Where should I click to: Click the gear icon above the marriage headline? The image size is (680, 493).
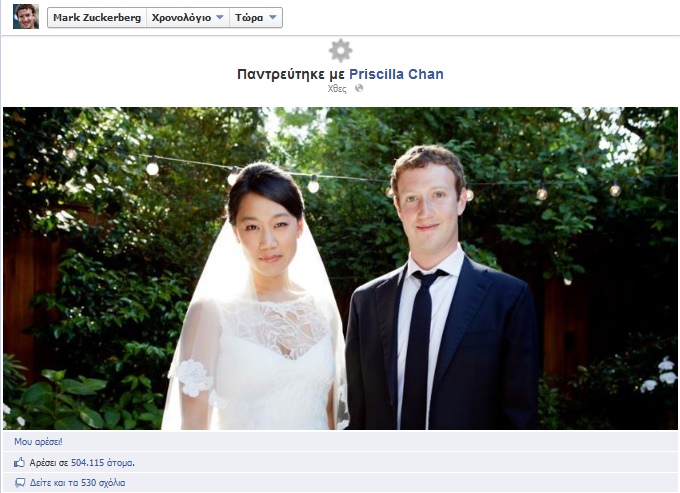tap(340, 51)
